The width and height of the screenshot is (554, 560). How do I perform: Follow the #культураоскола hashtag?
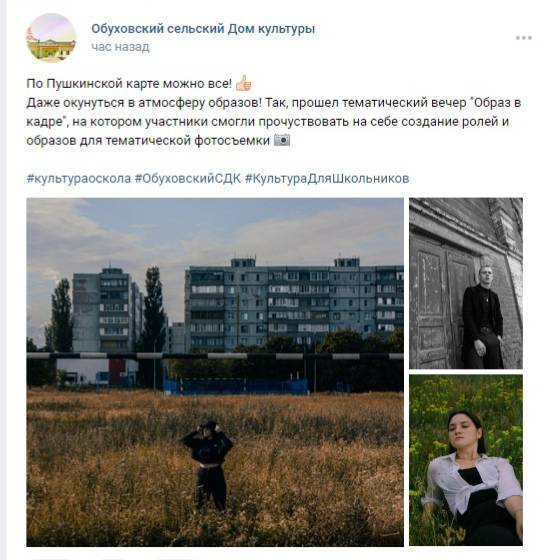tap(79, 178)
